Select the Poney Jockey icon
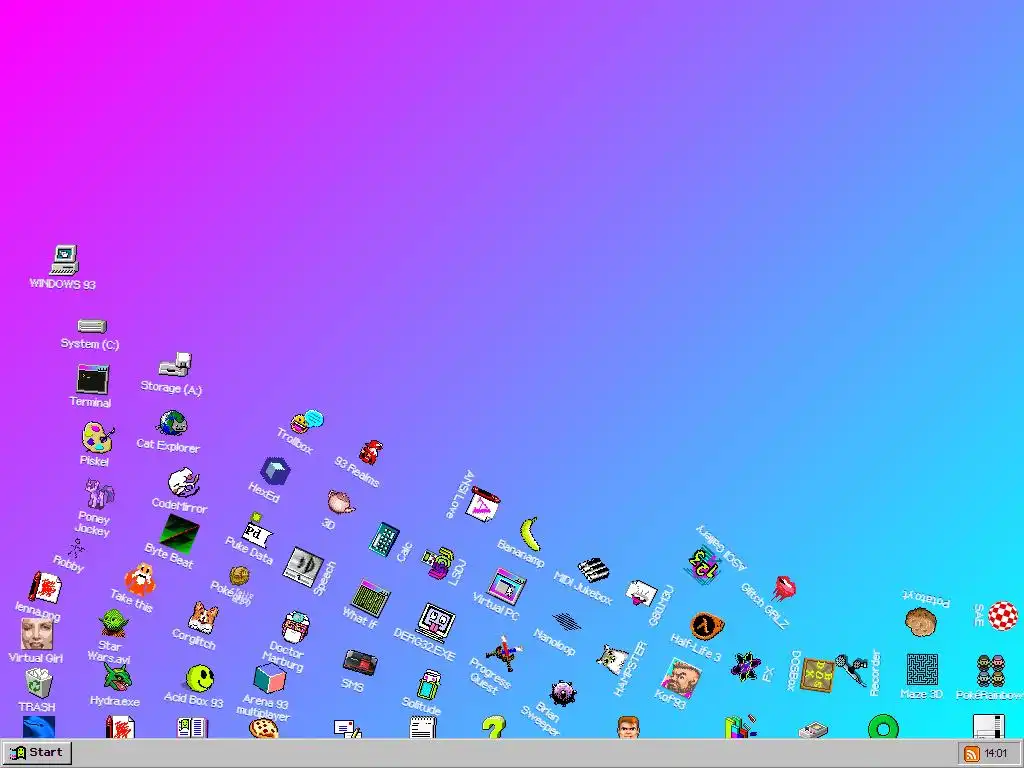The width and height of the screenshot is (1024, 768). [99, 494]
